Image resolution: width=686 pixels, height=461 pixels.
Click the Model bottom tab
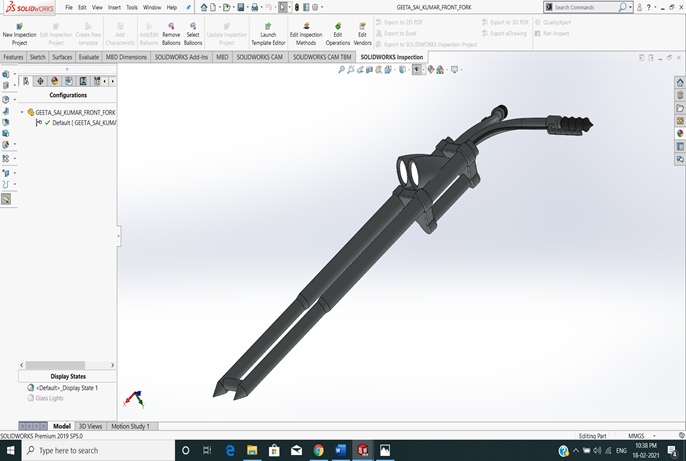pyautogui.click(x=62, y=426)
